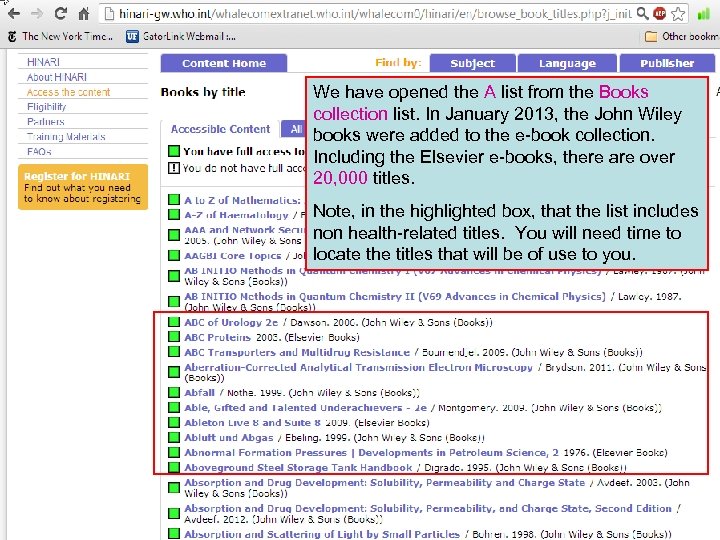Click green legend icon for full access
The width and height of the screenshot is (720, 540).
point(174,151)
